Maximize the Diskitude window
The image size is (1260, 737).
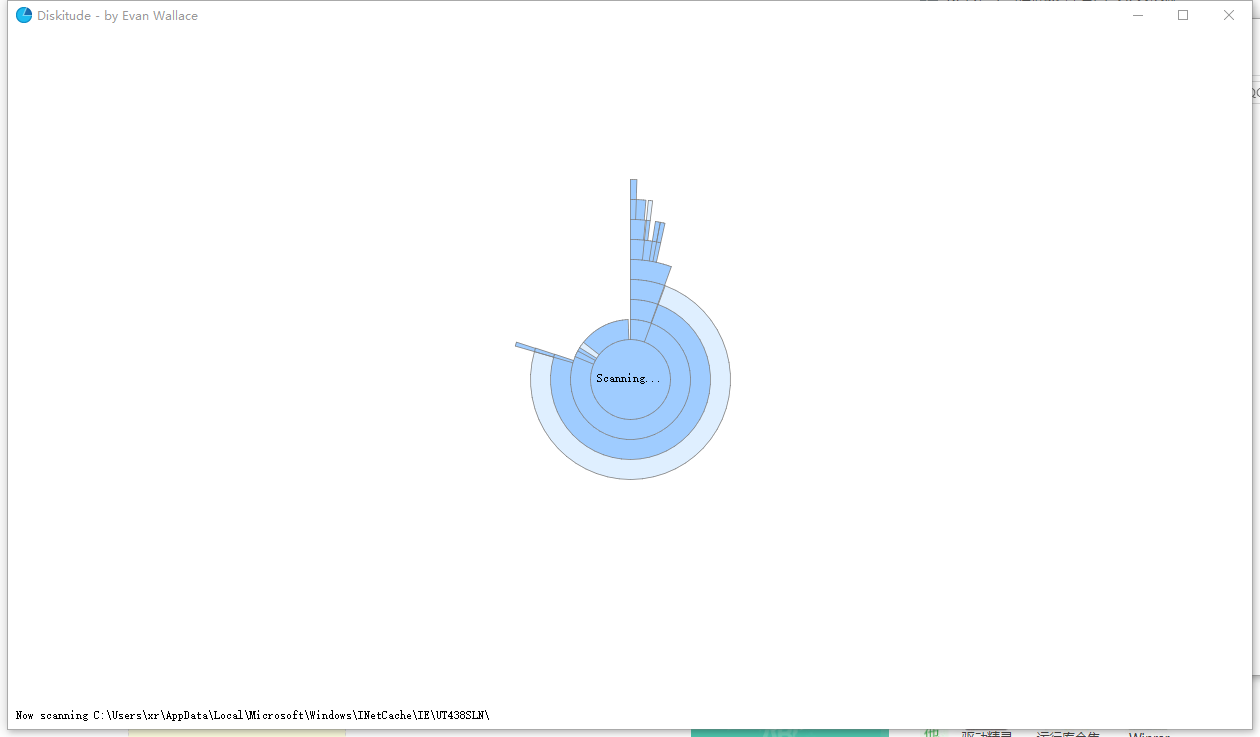(1183, 15)
